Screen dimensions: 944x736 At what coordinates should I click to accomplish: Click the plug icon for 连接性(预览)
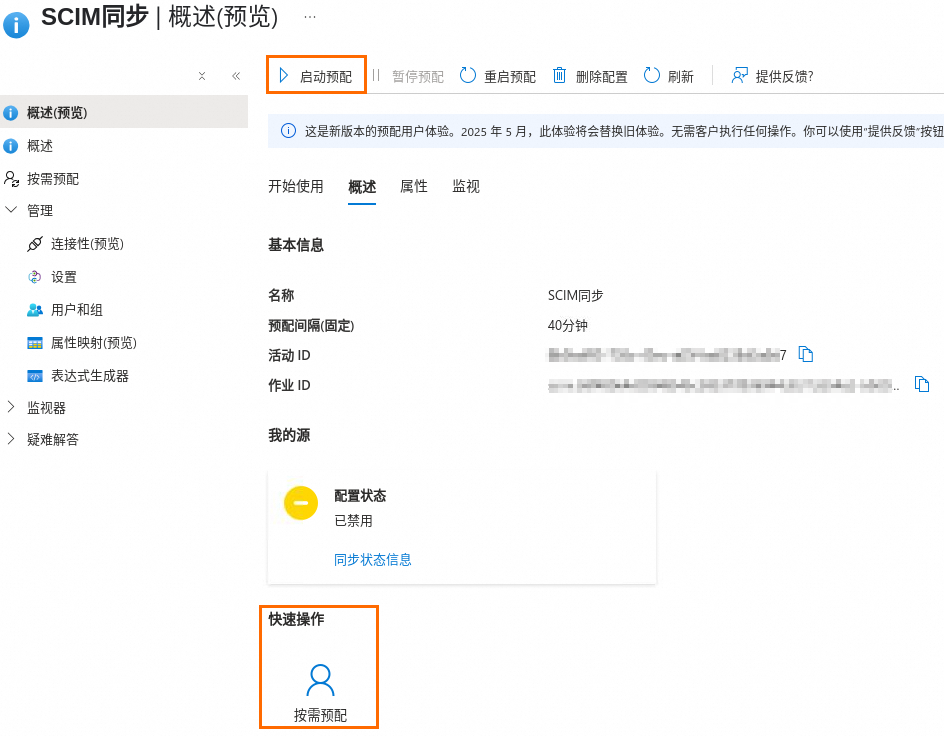coord(35,244)
